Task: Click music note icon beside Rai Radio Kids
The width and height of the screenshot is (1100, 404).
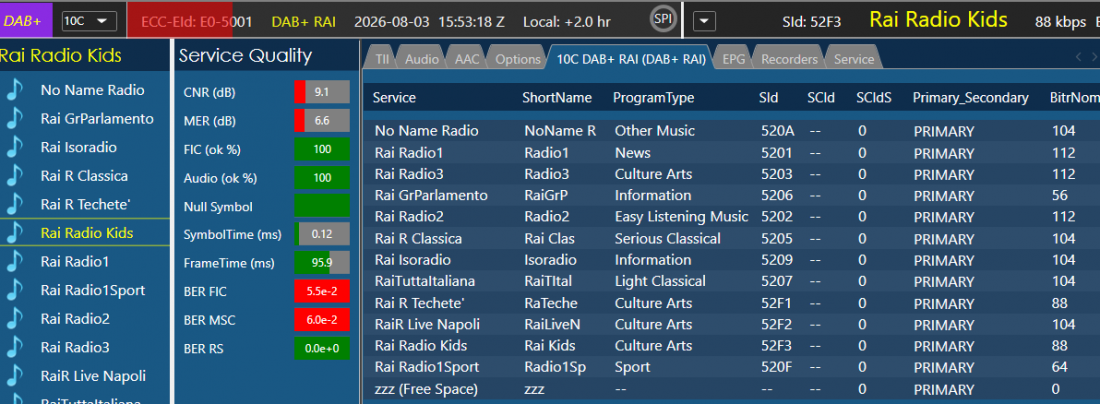Action: [15, 234]
